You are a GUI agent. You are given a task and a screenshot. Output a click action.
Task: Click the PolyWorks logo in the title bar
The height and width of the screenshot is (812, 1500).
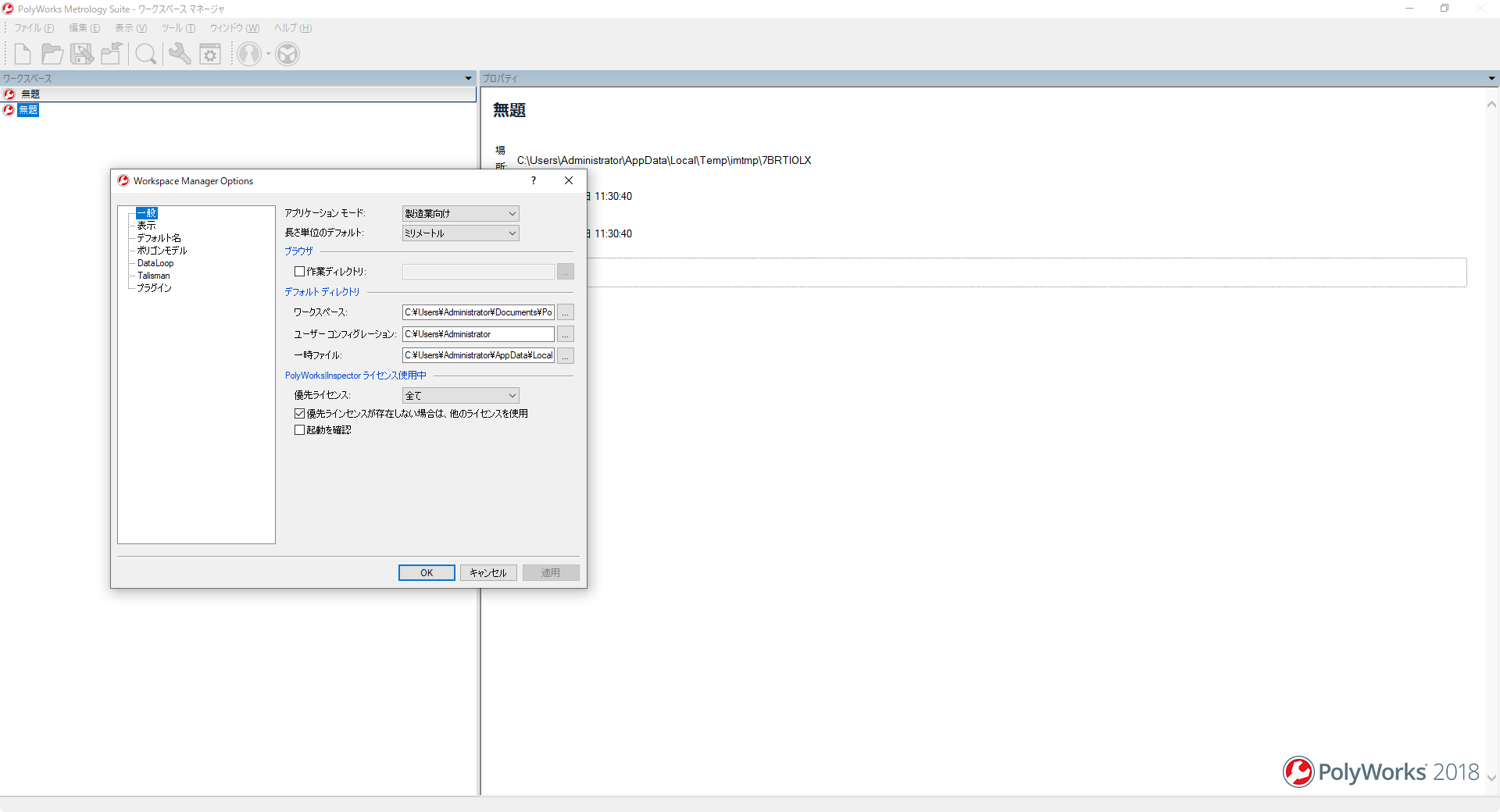pyautogui.click(x=8, y=9)
